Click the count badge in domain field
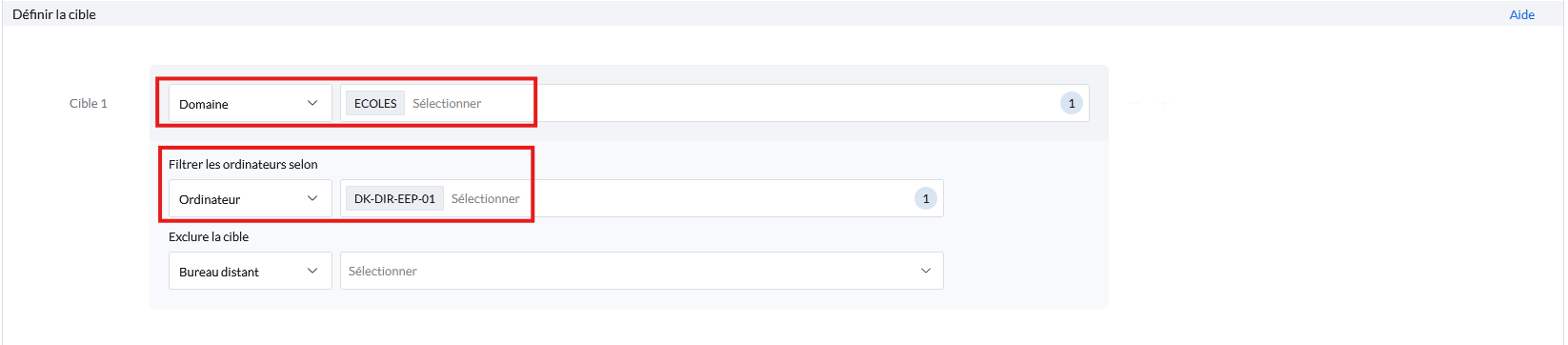Viewport: 1568px width, 345px height. (1072, 103)
